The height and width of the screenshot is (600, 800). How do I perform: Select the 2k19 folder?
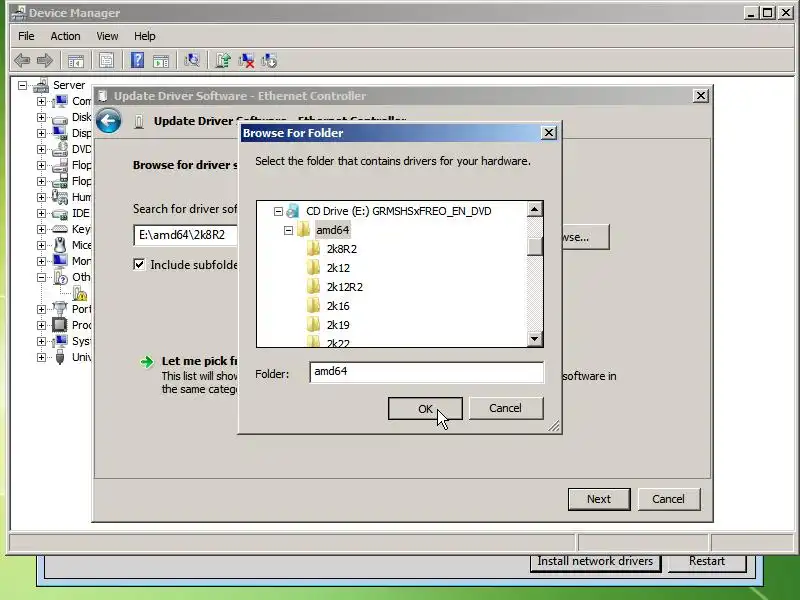[338, 325]
